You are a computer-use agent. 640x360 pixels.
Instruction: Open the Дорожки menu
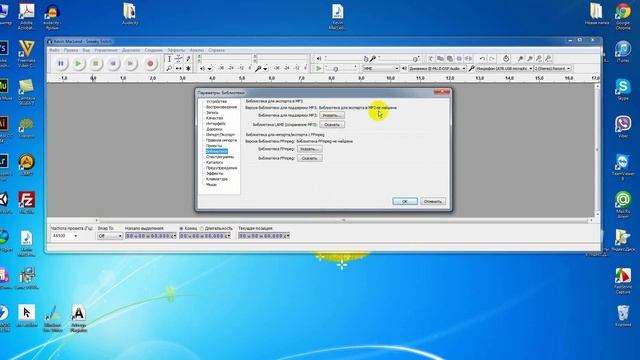pos(131,50)
